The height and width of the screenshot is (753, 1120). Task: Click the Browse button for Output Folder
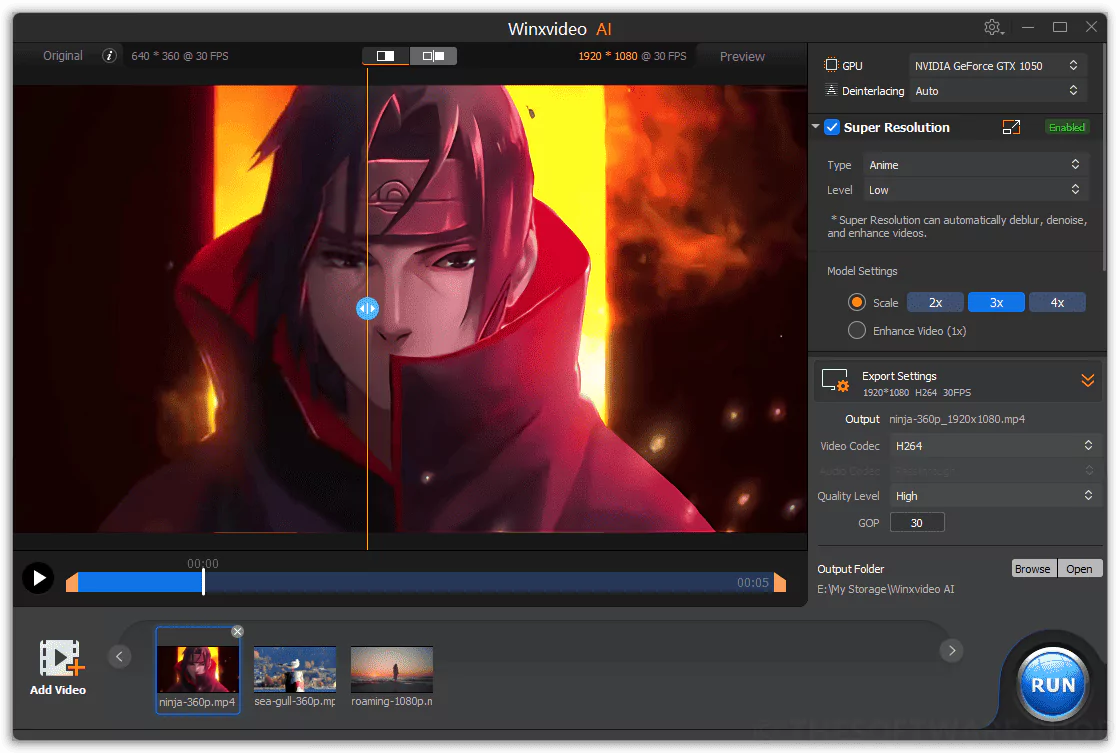pos(1033,568)
